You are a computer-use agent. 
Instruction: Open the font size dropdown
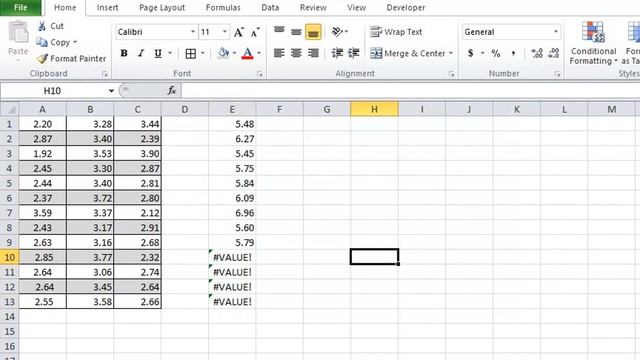(224, 32)
